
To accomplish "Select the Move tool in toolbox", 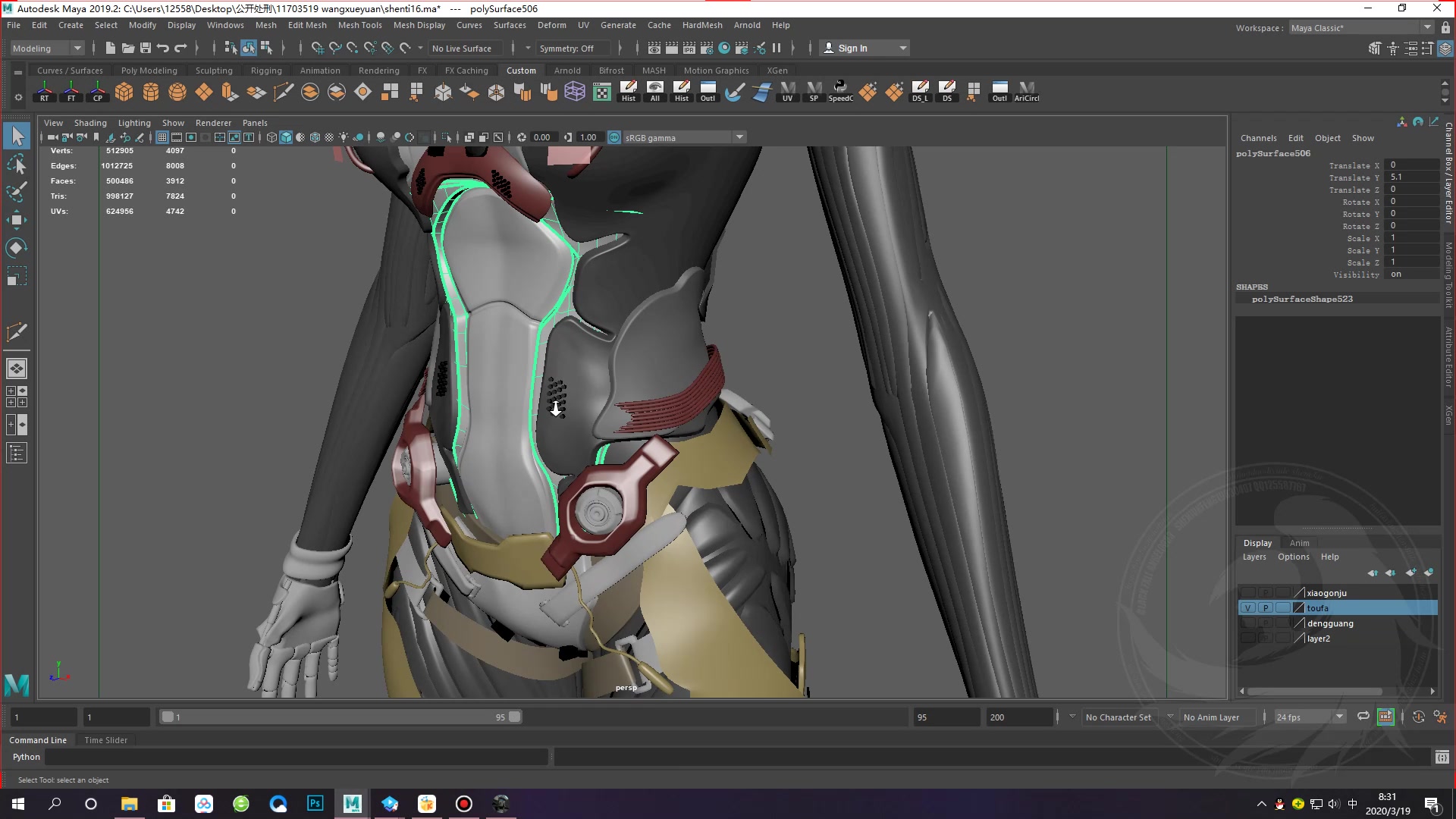I will coord(17,220).
